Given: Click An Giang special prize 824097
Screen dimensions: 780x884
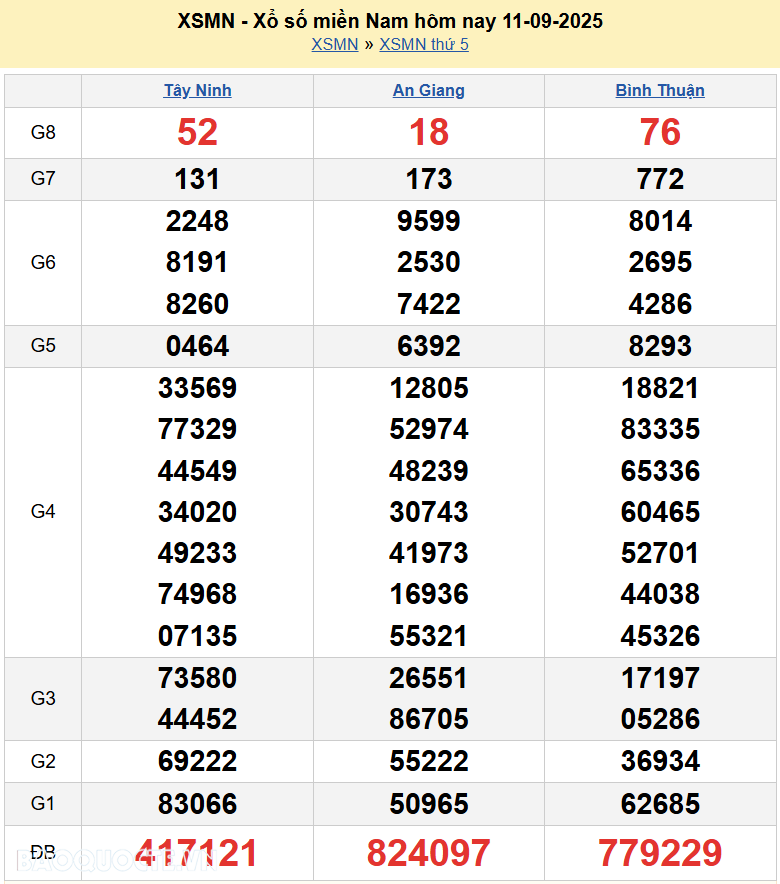Looking at the screenshot, I should point(428,853).
